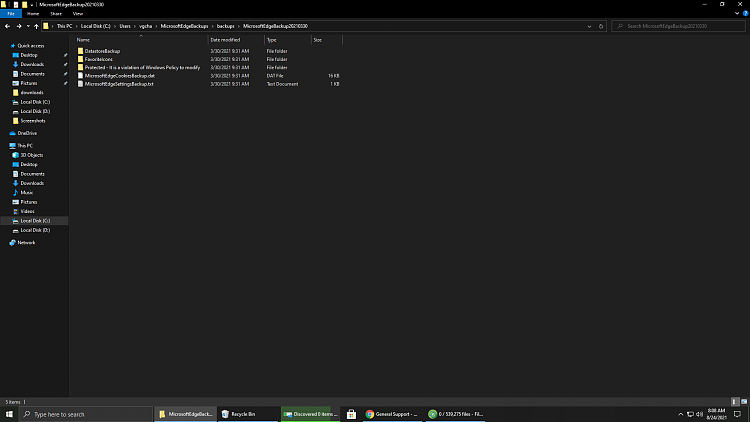Image resolution: width=750 pixels, height=422 pixels.
Task: Click the Back navigation arrow
Action: [x=7, y=26]
